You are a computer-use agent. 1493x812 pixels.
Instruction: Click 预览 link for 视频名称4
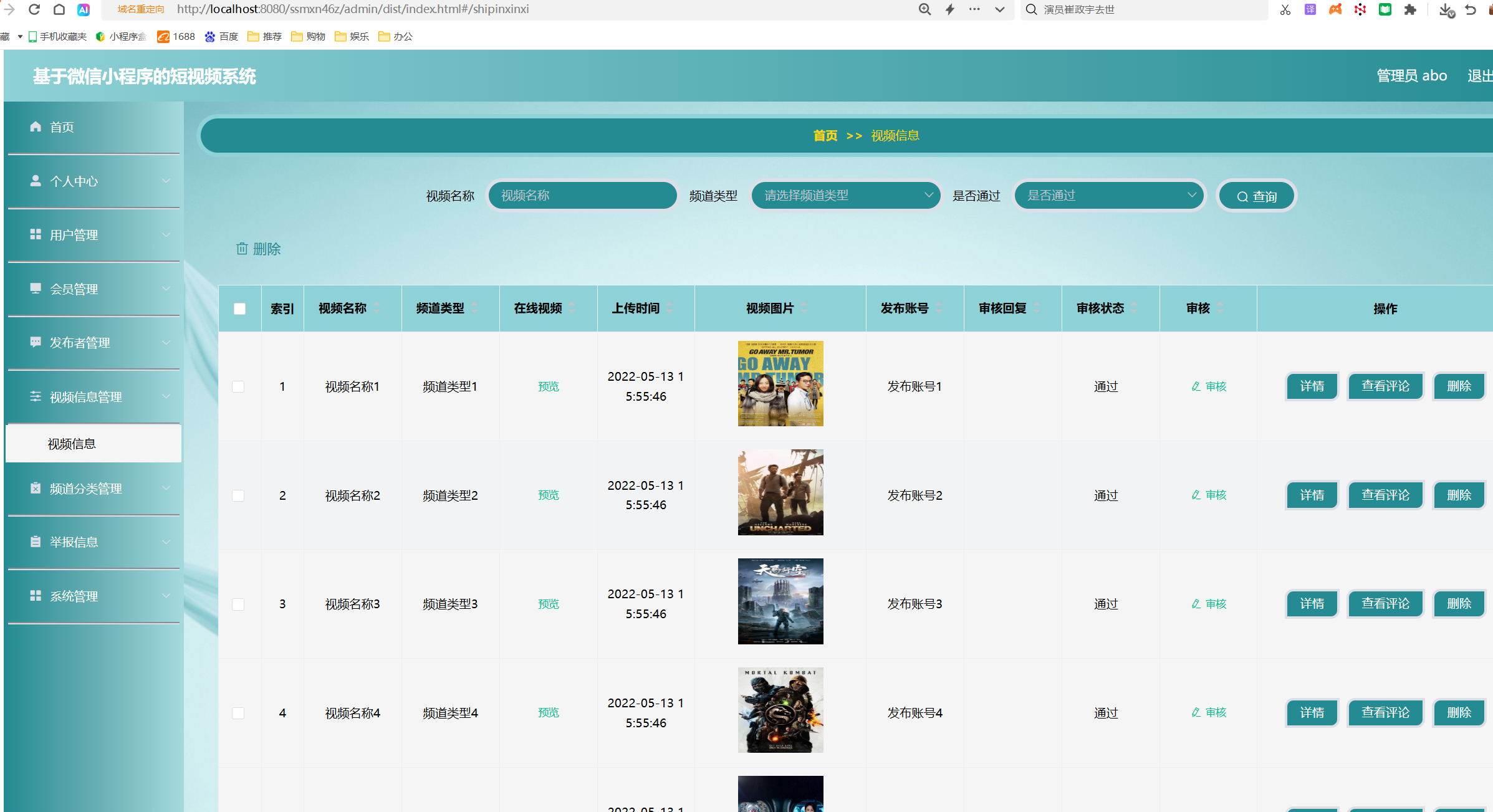(549, 713)
